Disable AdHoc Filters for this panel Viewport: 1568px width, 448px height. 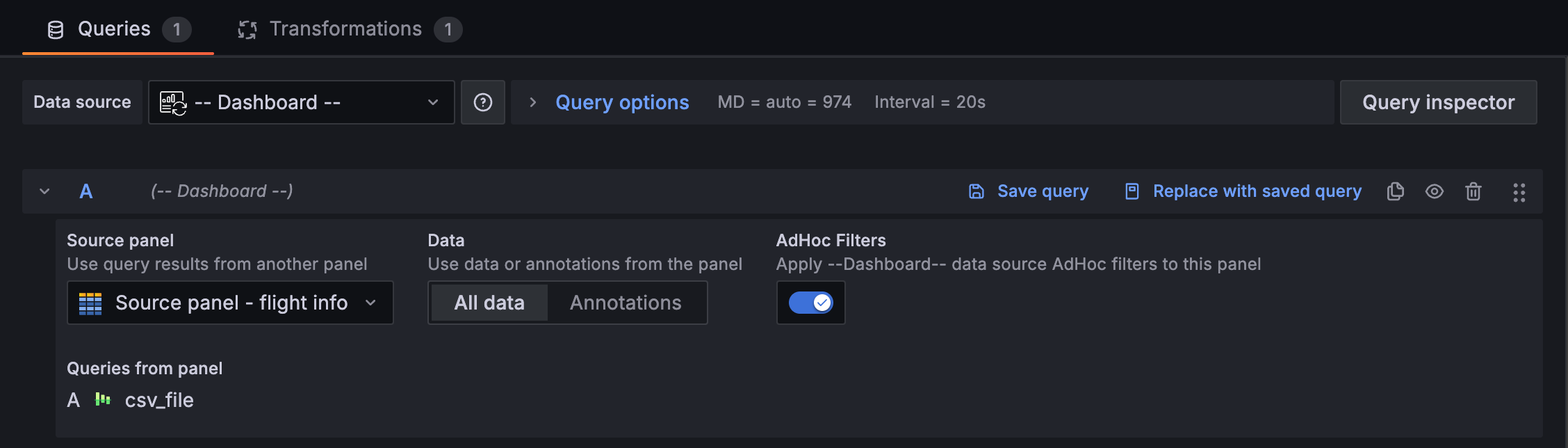(x=810, y=303)
